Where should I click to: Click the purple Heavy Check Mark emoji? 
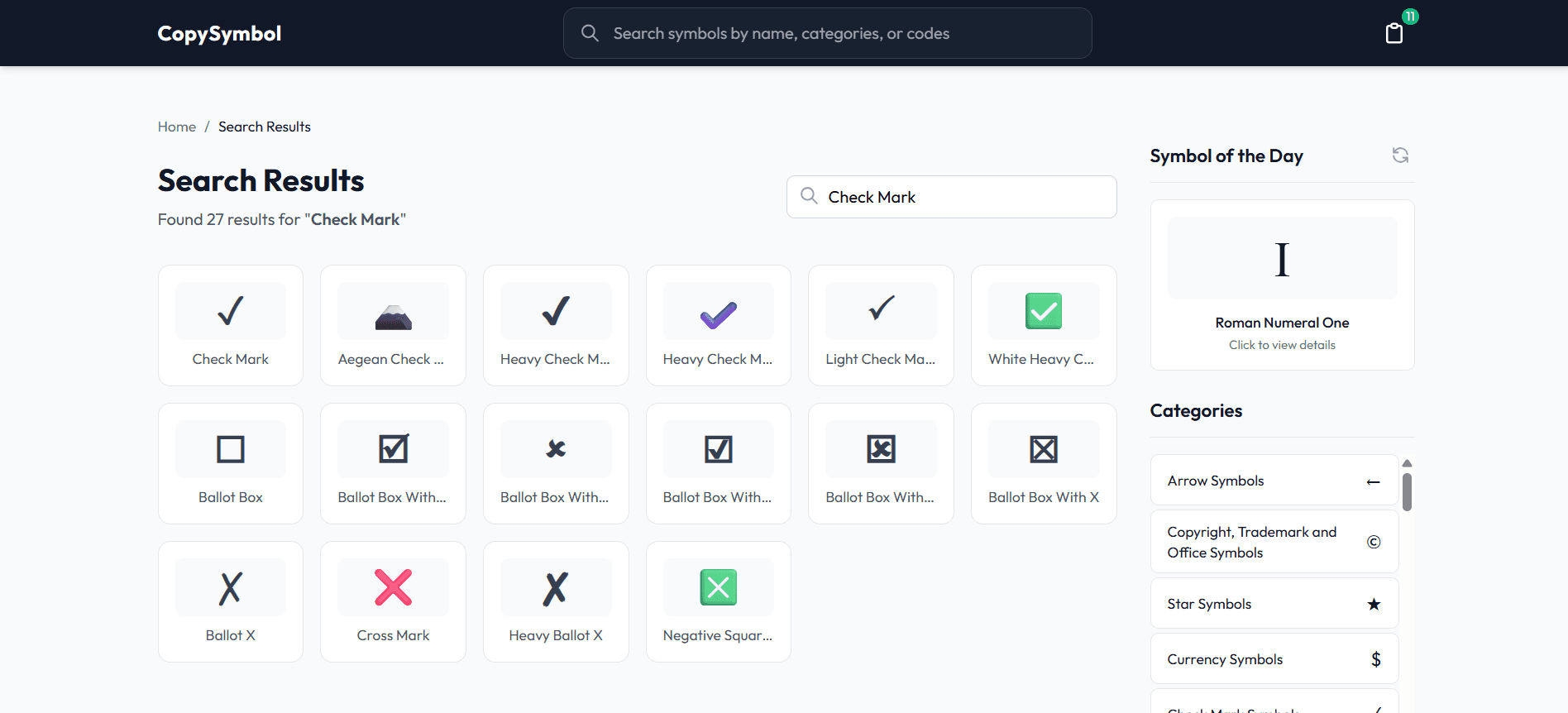[x=718, y=325]
